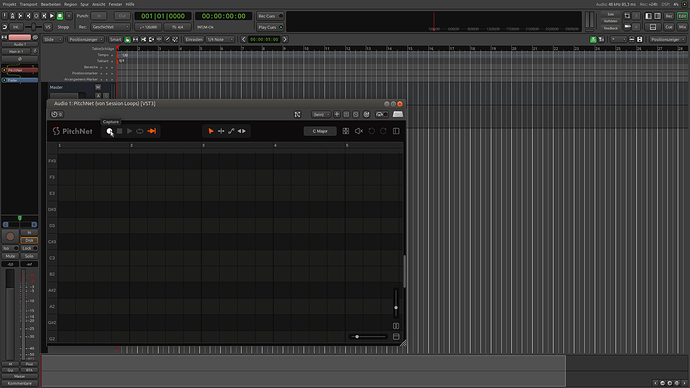690x388 pixels.
Task: Toggle Punch Out button
Action: (122, 16)
